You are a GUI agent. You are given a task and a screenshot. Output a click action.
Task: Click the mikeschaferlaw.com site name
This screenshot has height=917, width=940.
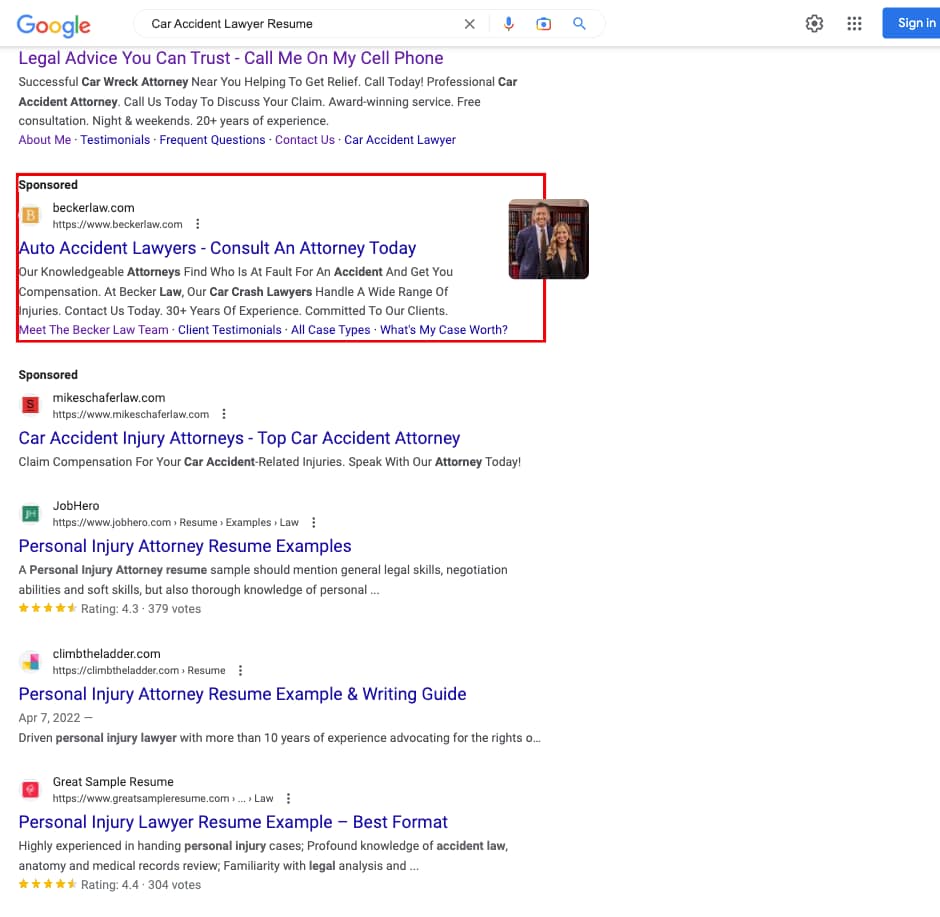click(x=109, y=398)
